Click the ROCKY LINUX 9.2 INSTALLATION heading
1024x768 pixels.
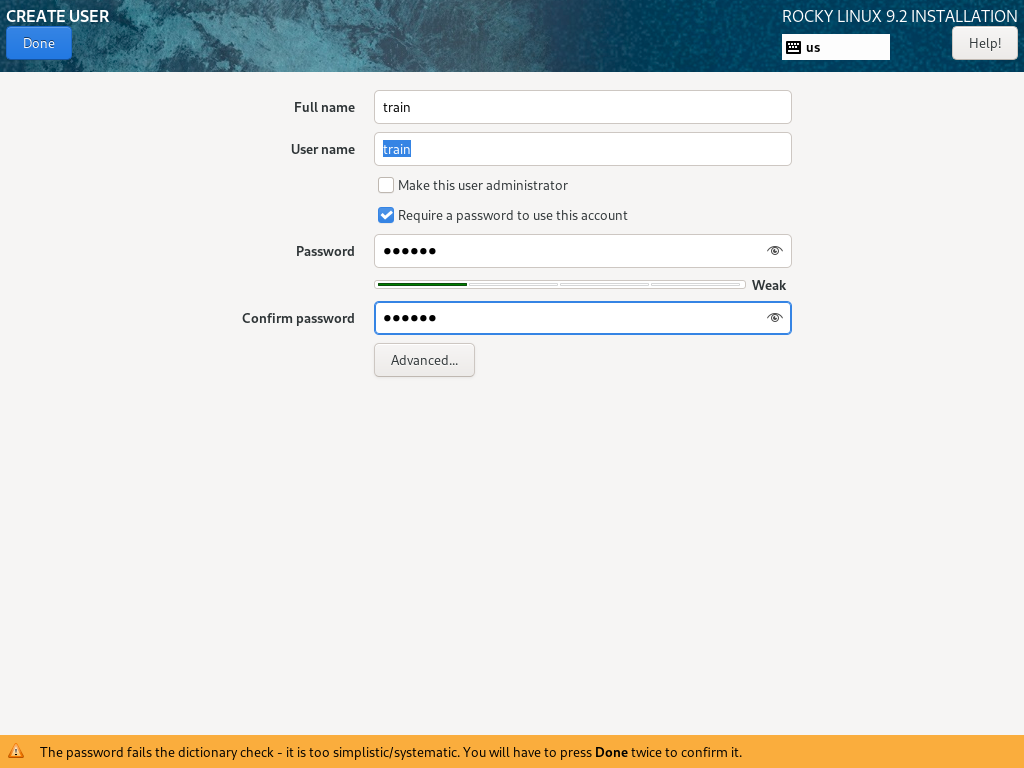(x=899, y=16)
